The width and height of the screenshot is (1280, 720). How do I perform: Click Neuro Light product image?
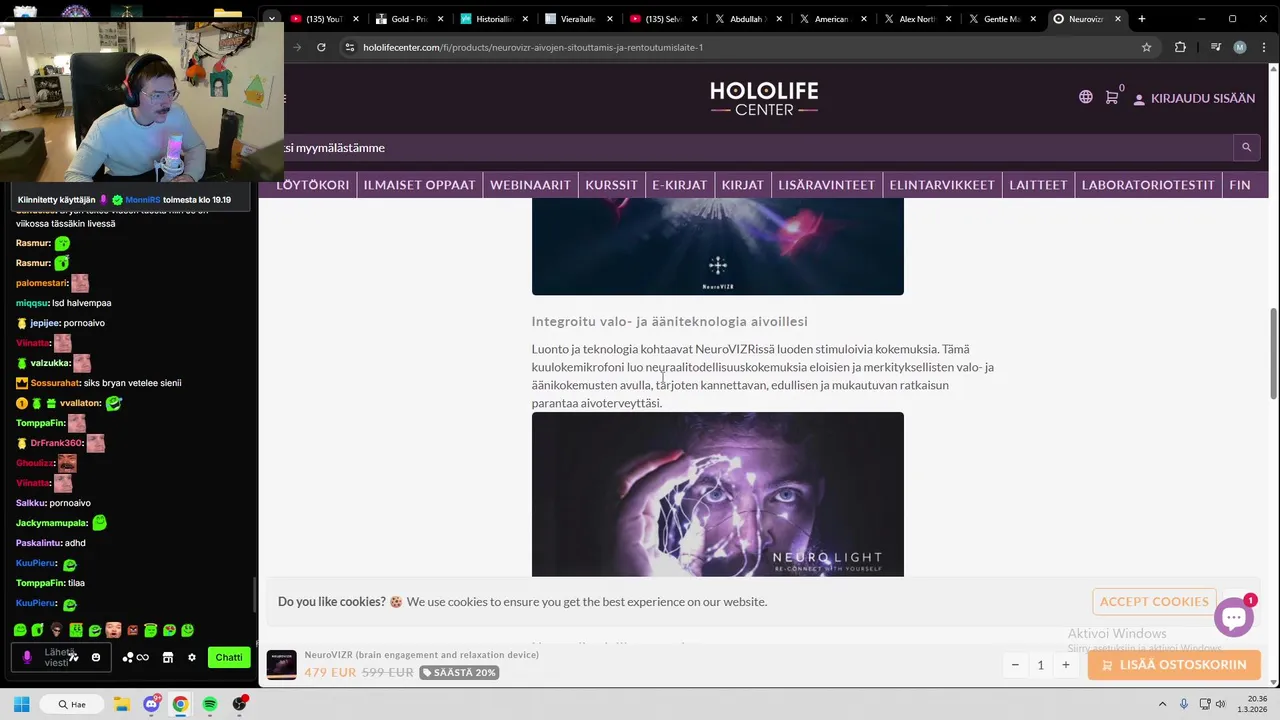717,495
